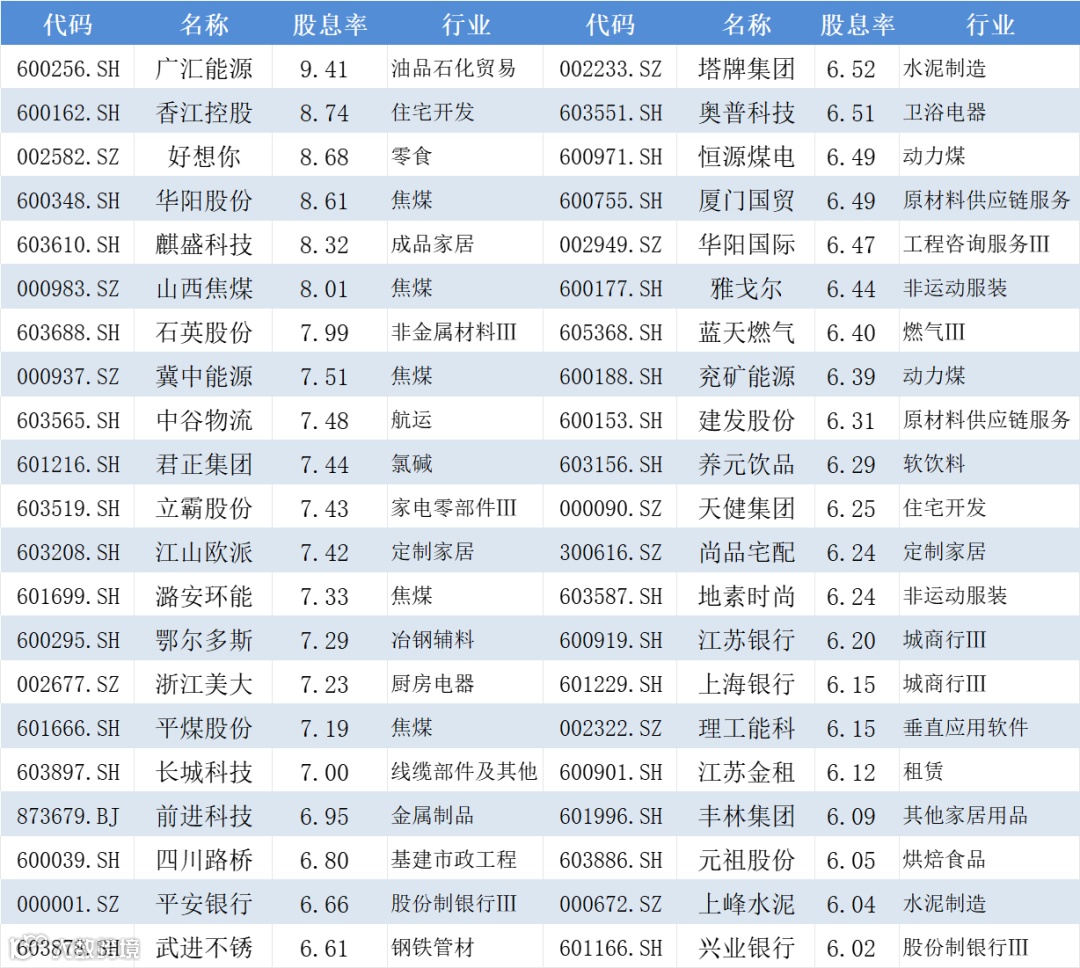Screen dimensions: 1080x968
Task: Click industry cell 油品石化贸易
Action: 453,68
